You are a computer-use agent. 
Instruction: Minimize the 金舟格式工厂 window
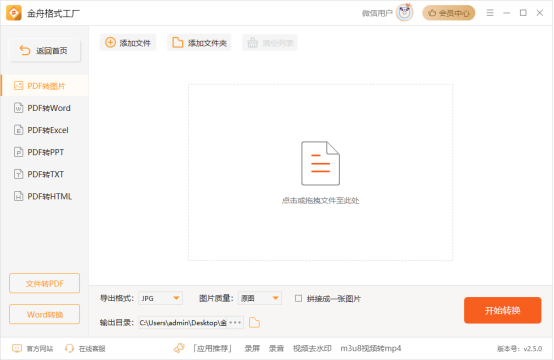point(507,13)
